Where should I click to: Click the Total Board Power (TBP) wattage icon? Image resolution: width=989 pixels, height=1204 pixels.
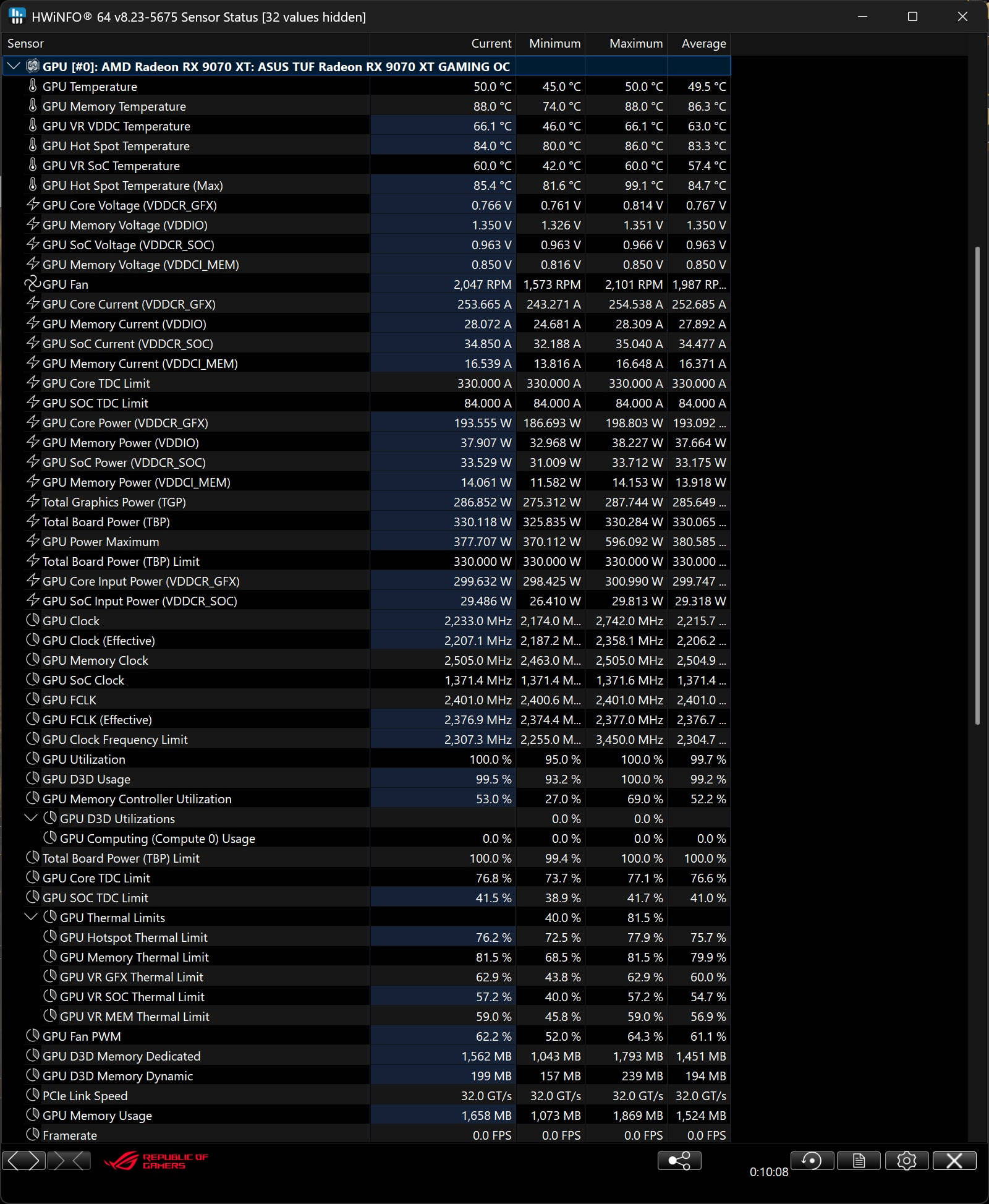pos(33,521)
